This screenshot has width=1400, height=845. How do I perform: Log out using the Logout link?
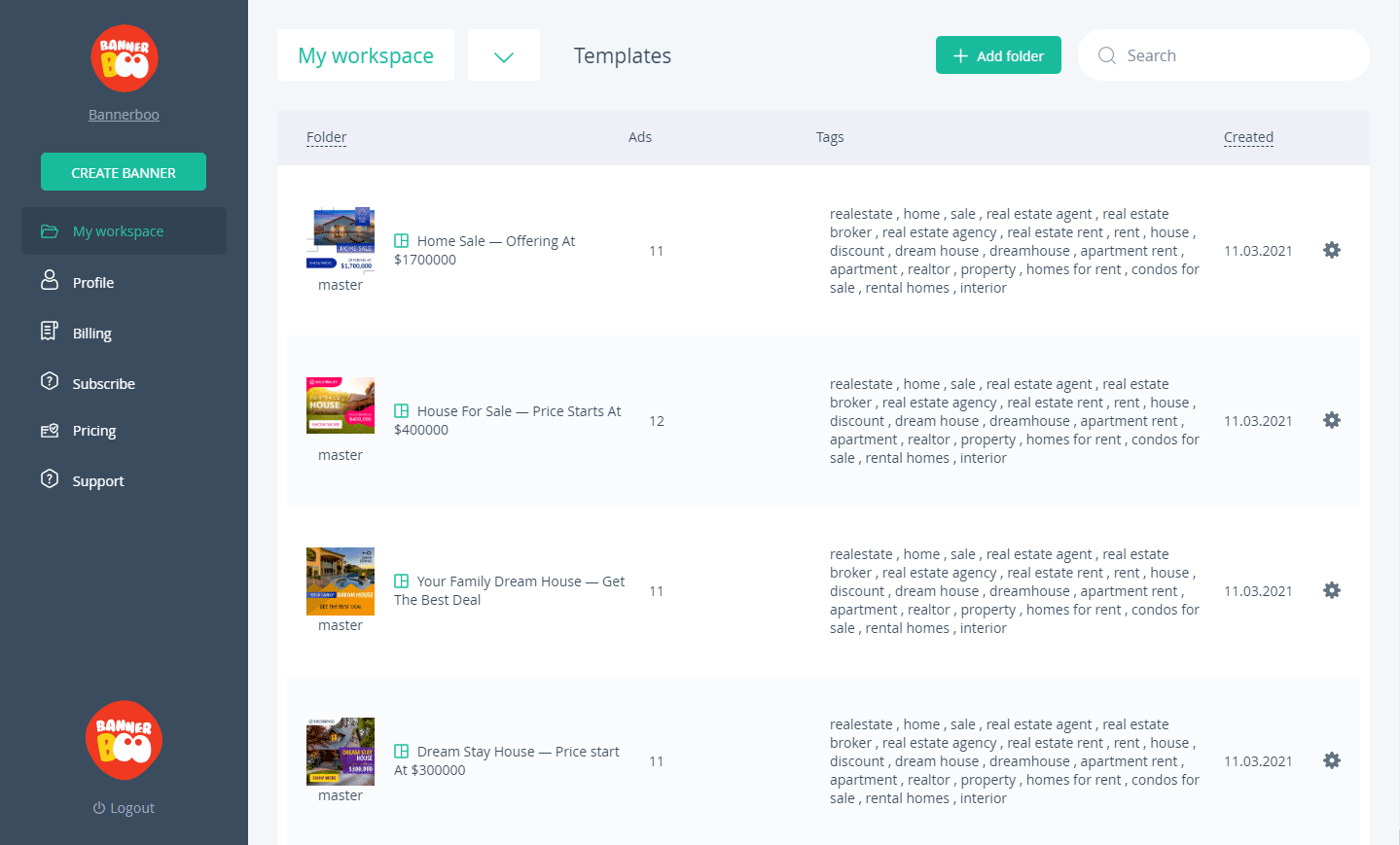(x=125, y=808)
